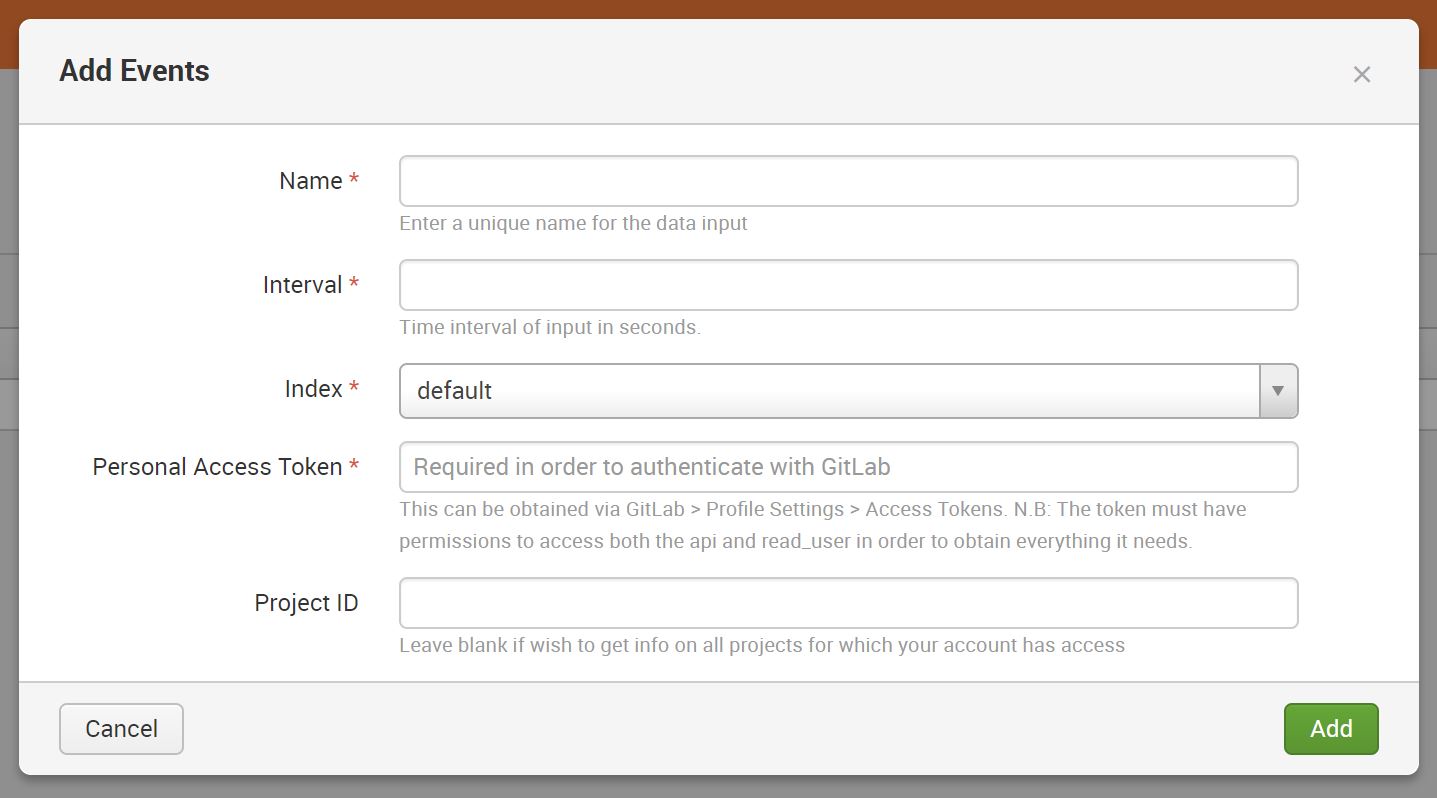Focus the Project ID input box

(848, 603)
